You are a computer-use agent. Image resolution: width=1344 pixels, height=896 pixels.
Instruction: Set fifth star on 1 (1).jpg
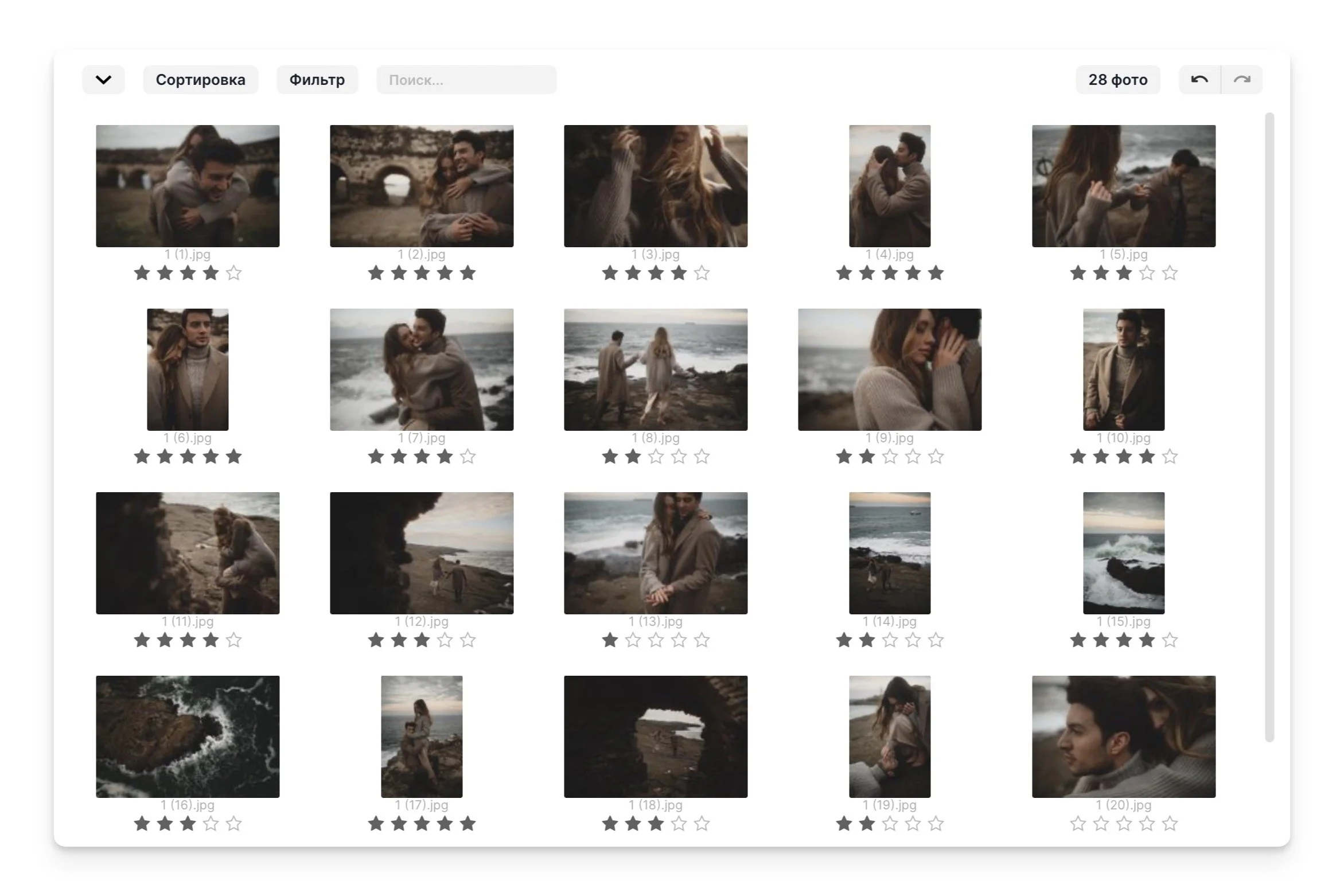[233, 273]
